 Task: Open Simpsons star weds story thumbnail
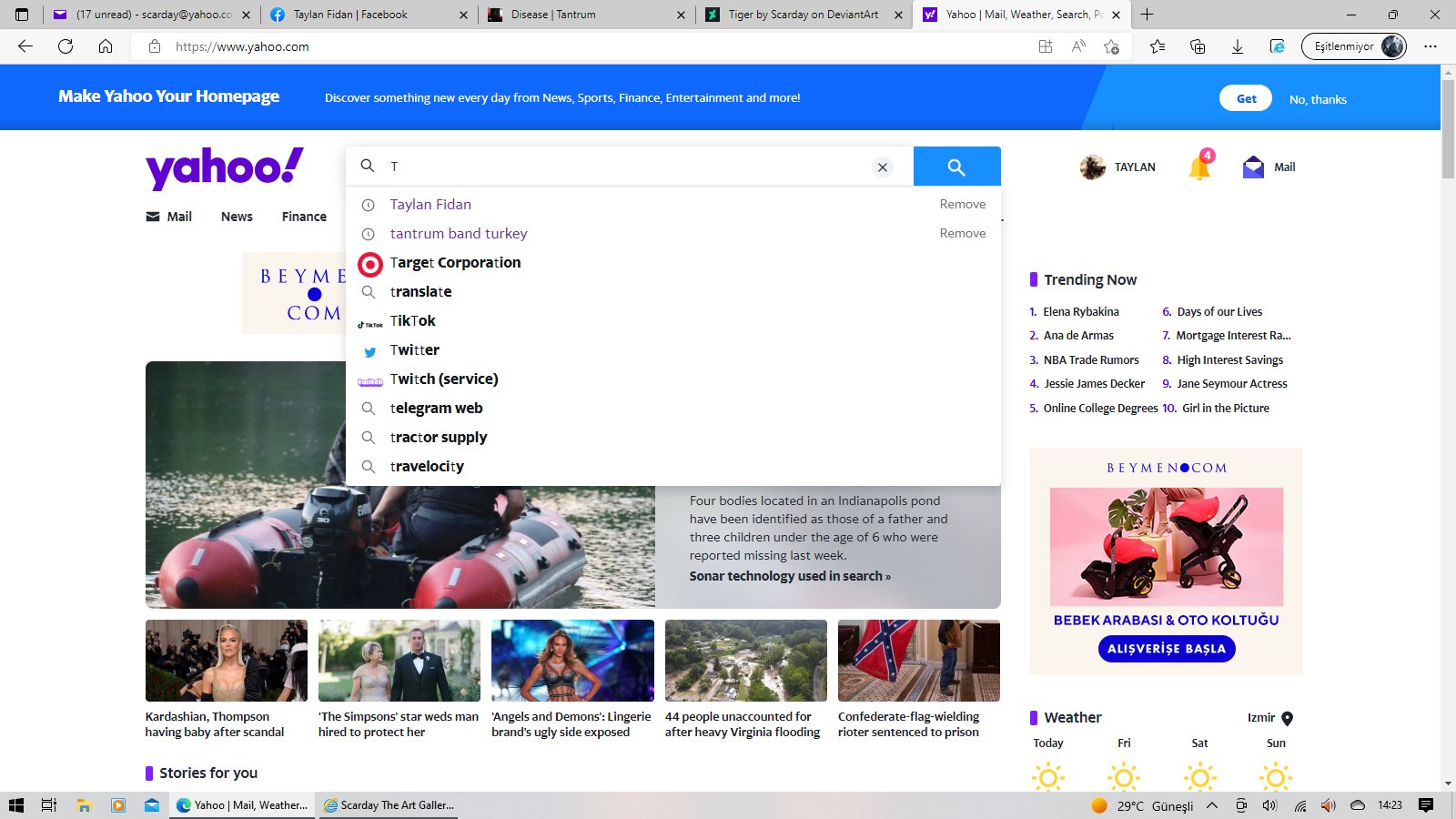point(399,661)
